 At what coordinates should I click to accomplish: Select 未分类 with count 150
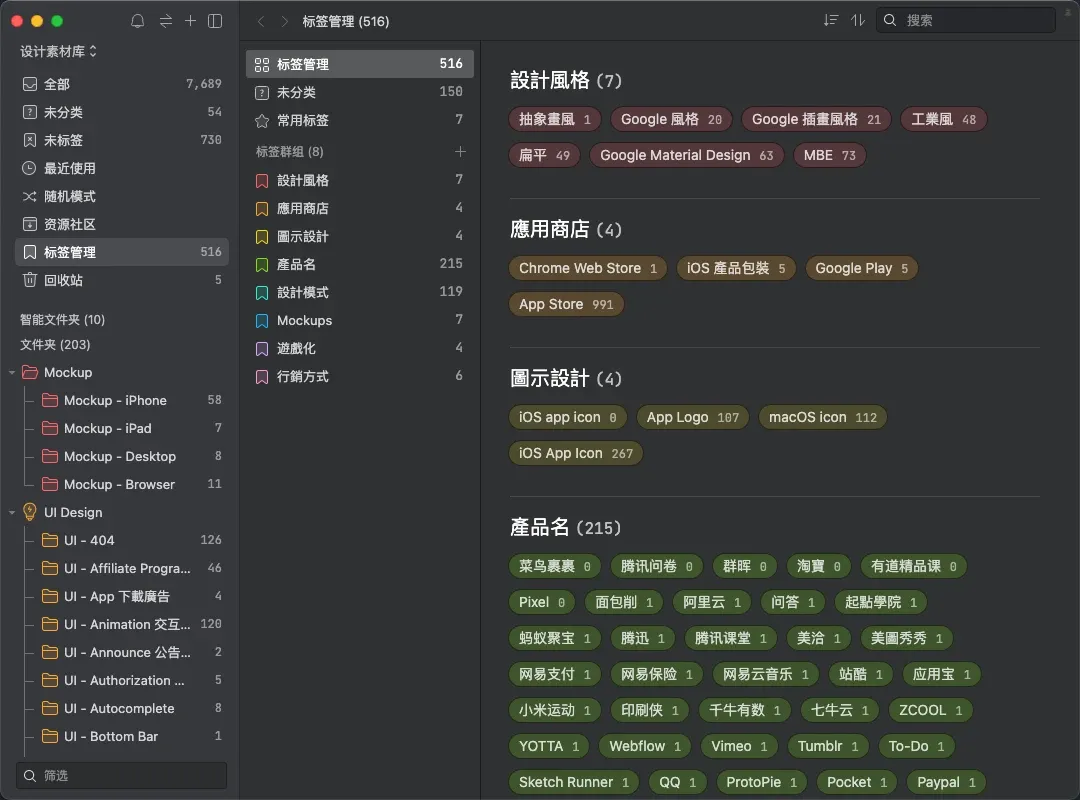tap(360, 92)
